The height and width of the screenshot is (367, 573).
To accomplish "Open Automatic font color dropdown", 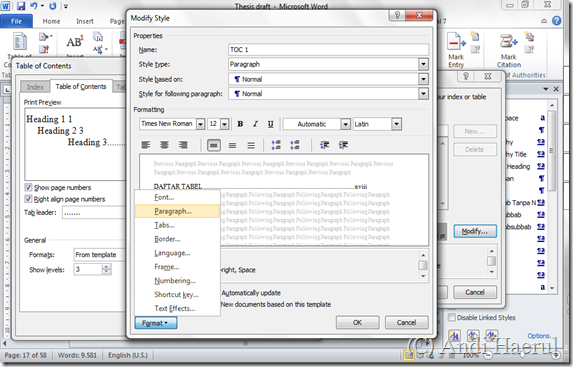I will coord(345,124).
